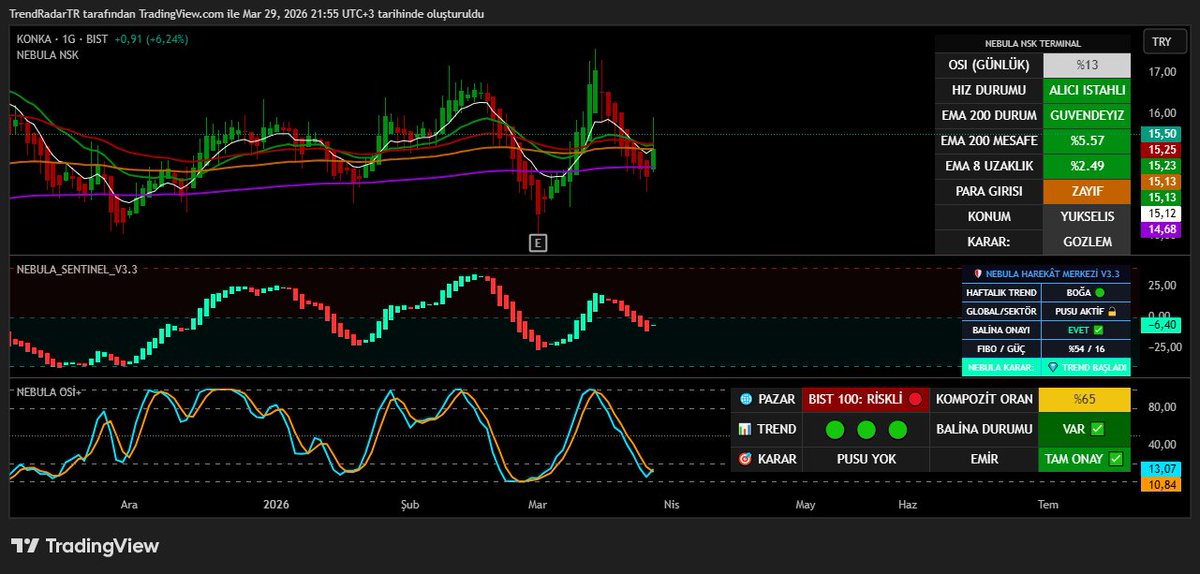1200x574 pixels.
Task: Click the NEBULA NSK indicator label
Action: click(x=47, y=55)
